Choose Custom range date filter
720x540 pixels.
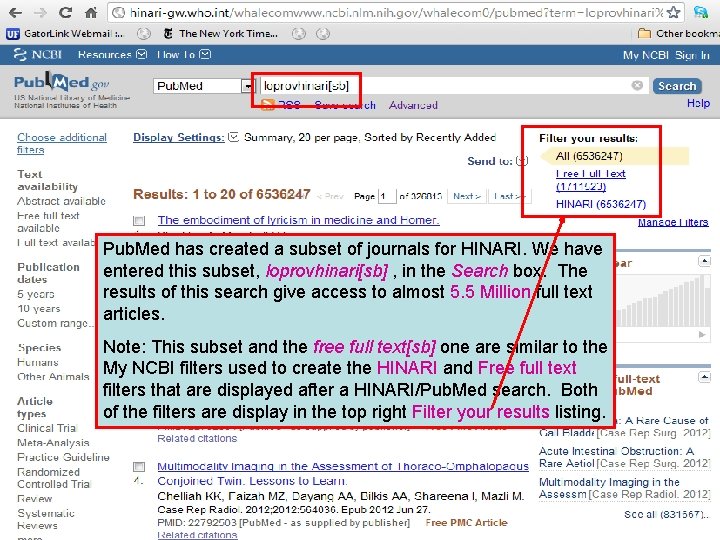tap(55, 323)
